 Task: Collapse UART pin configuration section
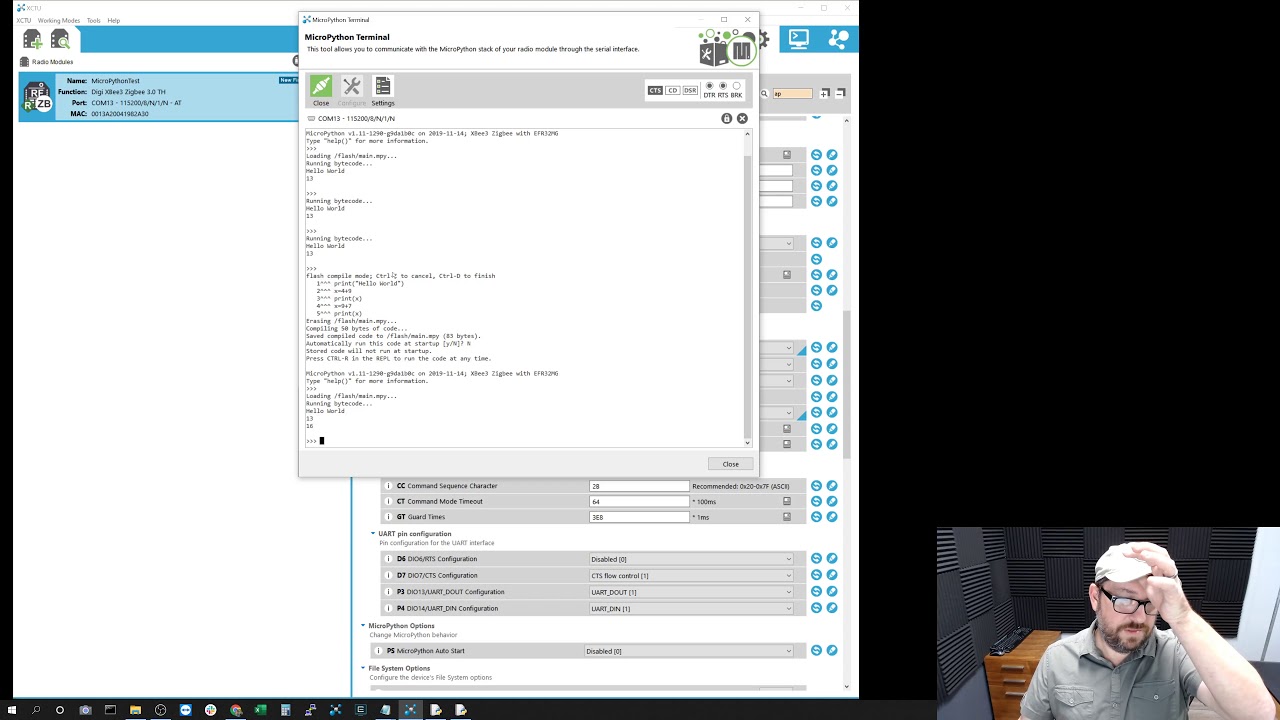373,534
